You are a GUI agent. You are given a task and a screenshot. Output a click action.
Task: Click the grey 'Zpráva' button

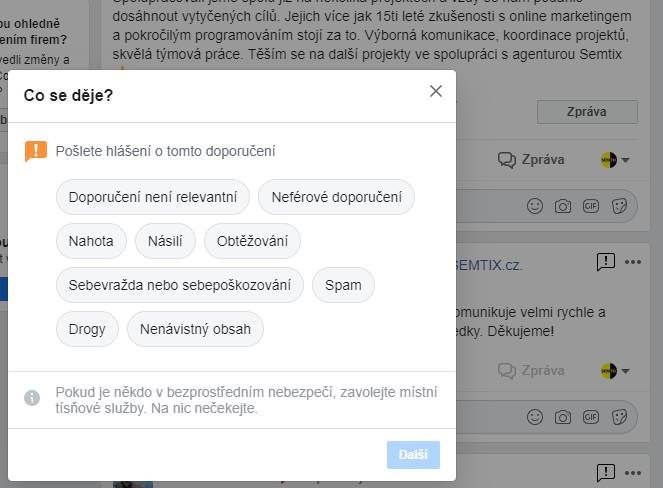[587, 112]
